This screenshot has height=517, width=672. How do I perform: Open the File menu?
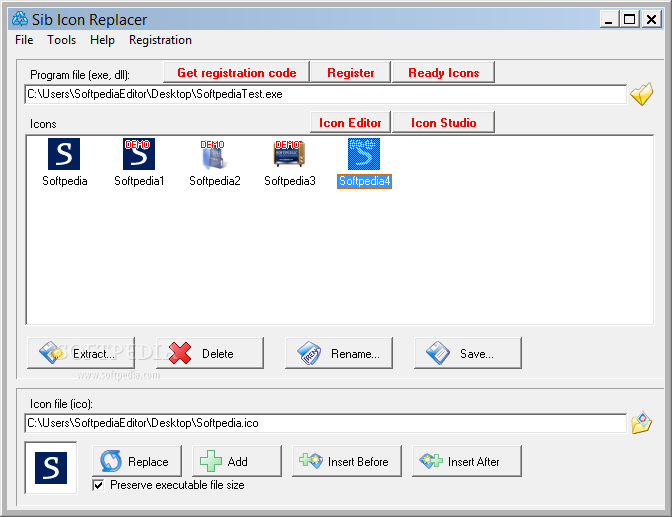(x=24, y=40)
